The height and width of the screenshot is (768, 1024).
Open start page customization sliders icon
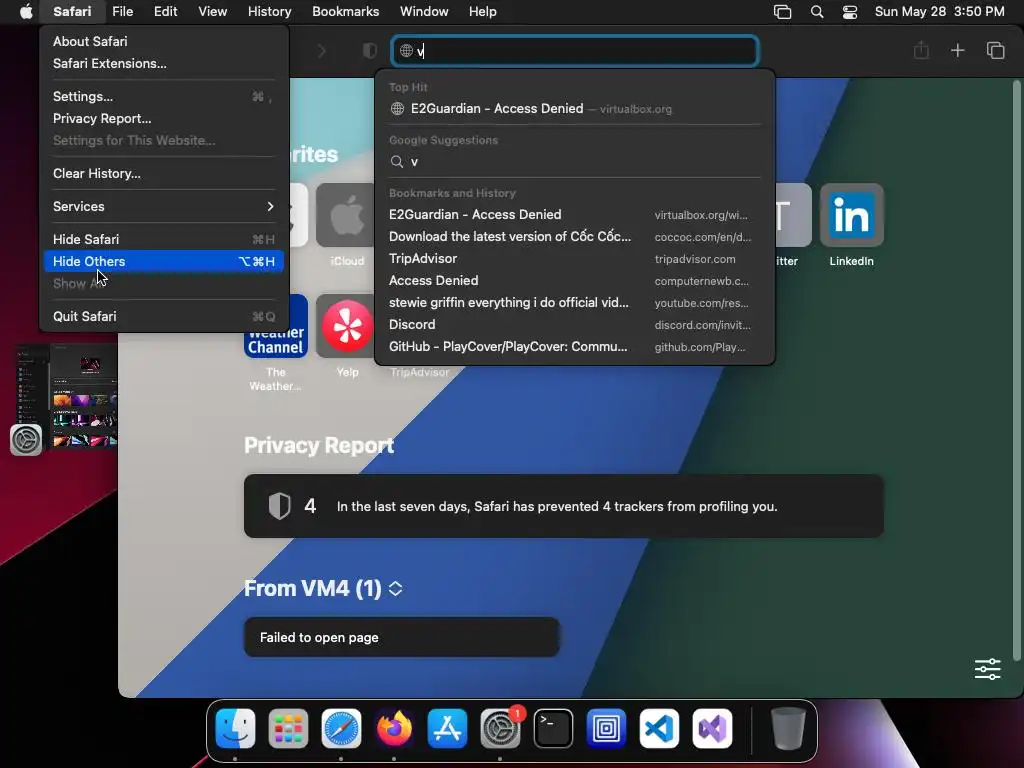(x=987, y=669)
